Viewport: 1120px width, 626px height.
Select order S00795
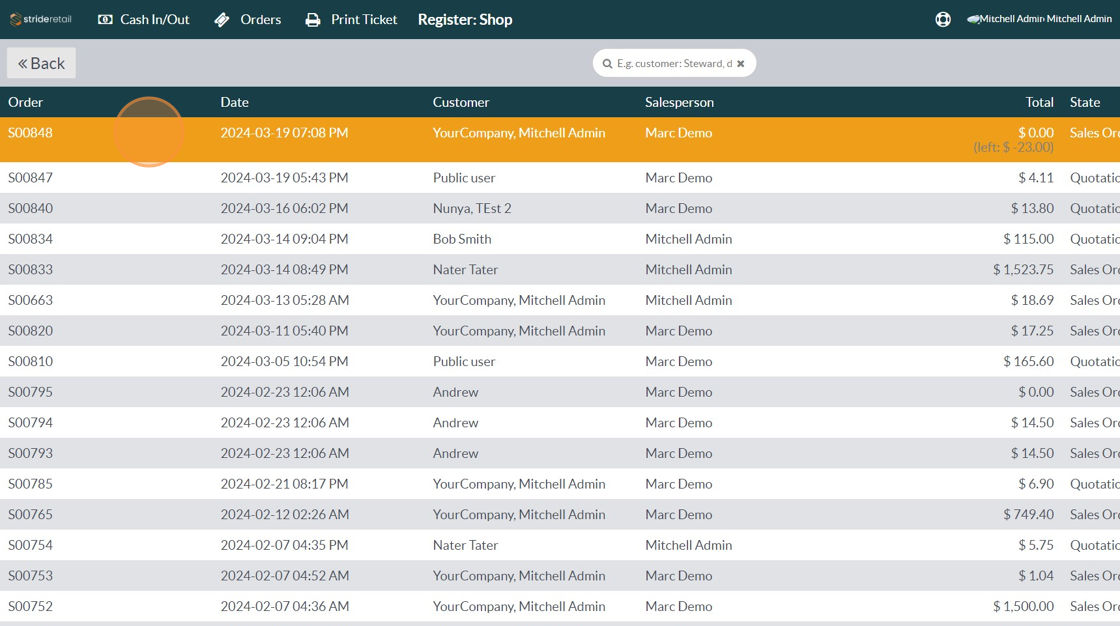(x=560, y=392)
